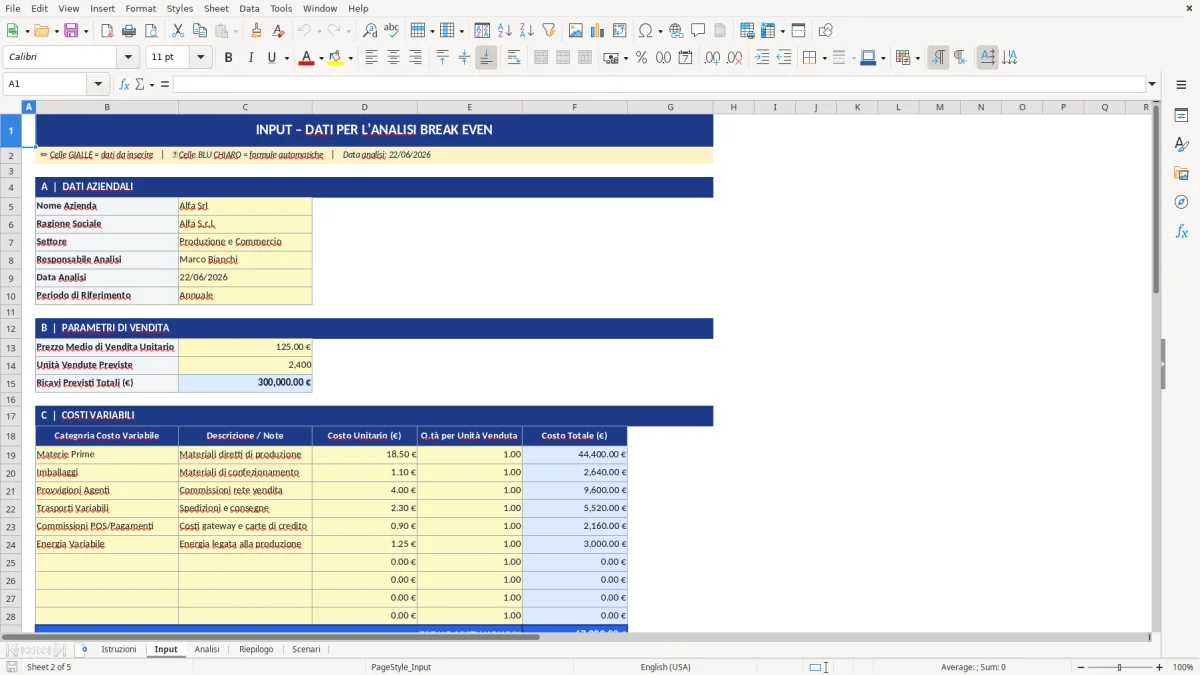Toggle Bold formatting
The width and height of the screenshot is (1200, 675).
point(228,58)
